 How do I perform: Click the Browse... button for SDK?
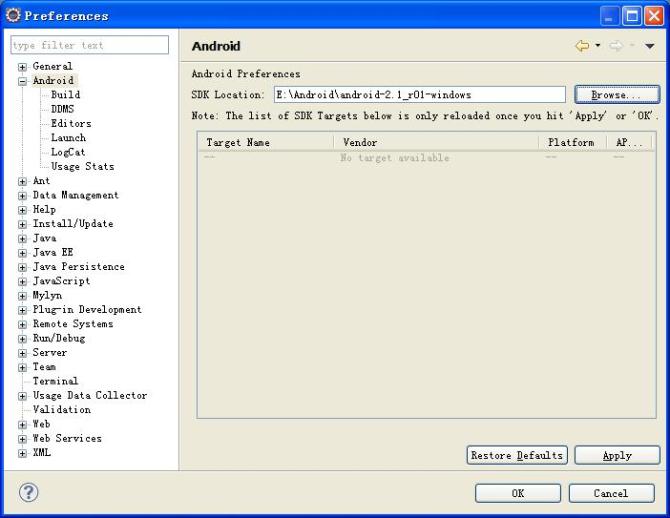pos(617,95)
